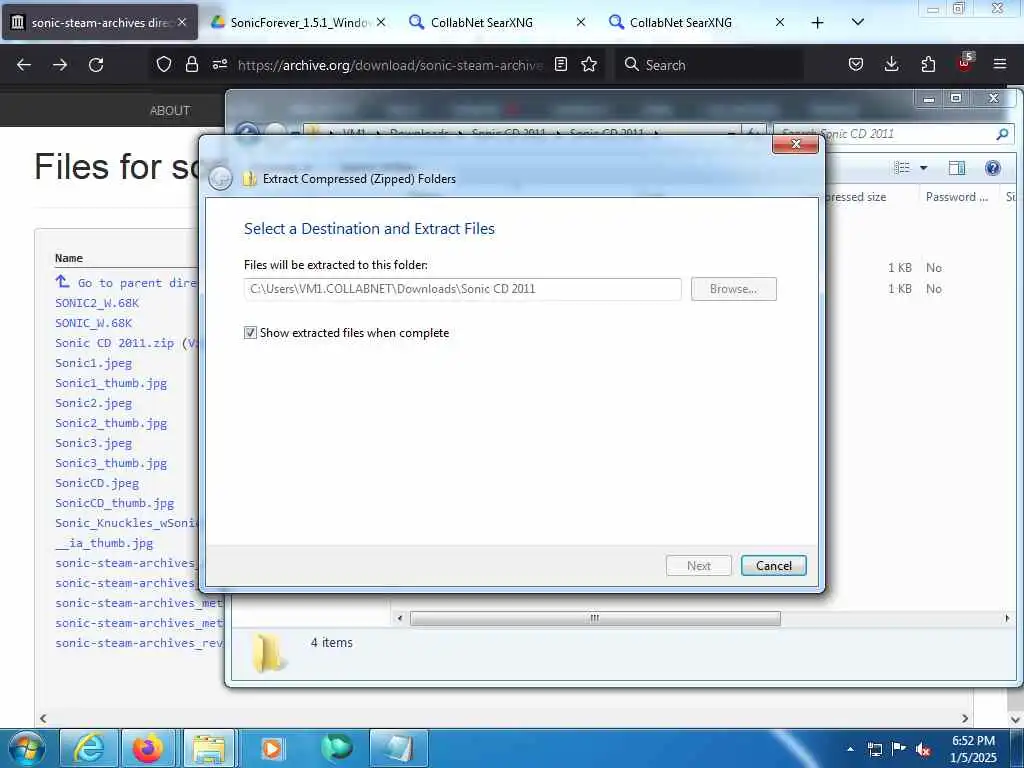Open Sonic2.jpeg link
The height and width of the screenshot is (768, 1024).
[93, 403]
